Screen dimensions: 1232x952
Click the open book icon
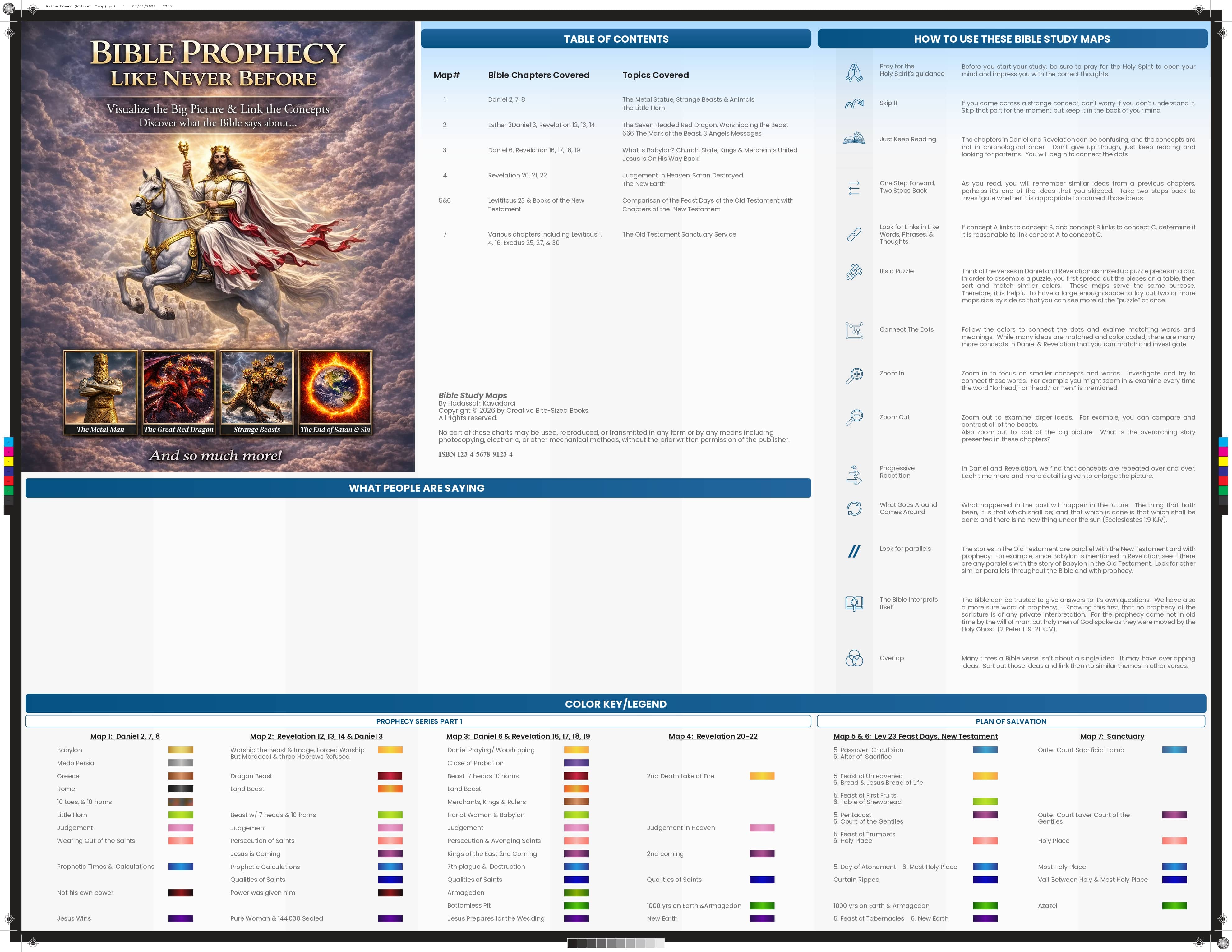click(x=854, y=138)
